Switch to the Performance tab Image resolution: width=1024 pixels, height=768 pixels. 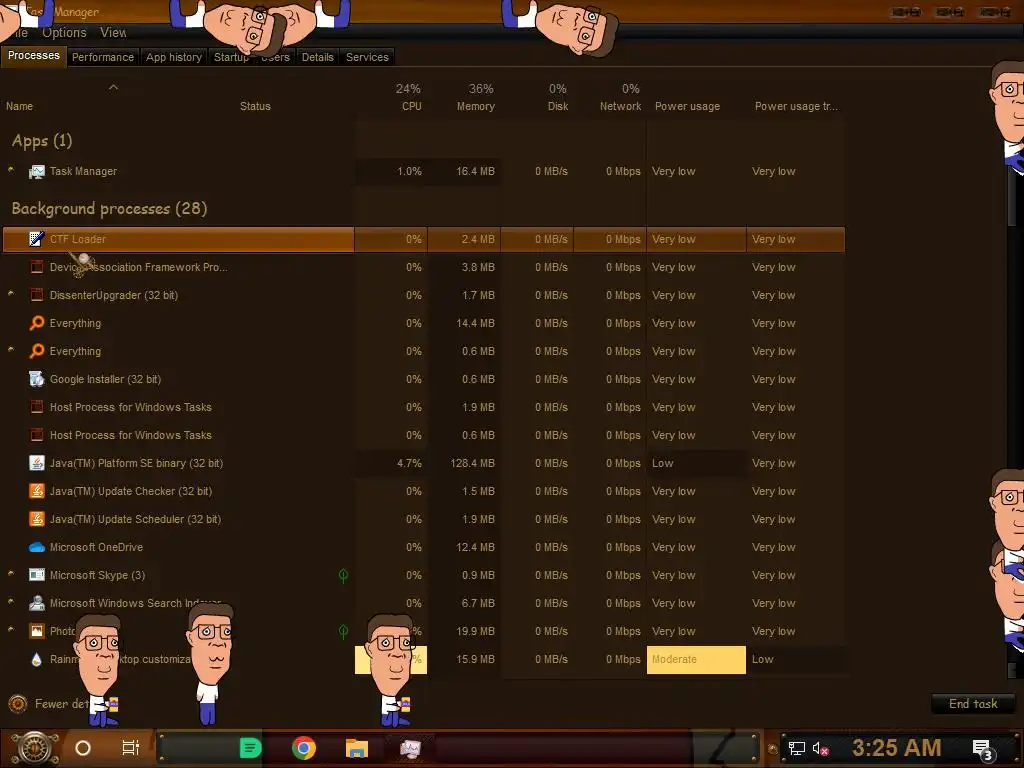pyautogui.click(x=103, y=57)
